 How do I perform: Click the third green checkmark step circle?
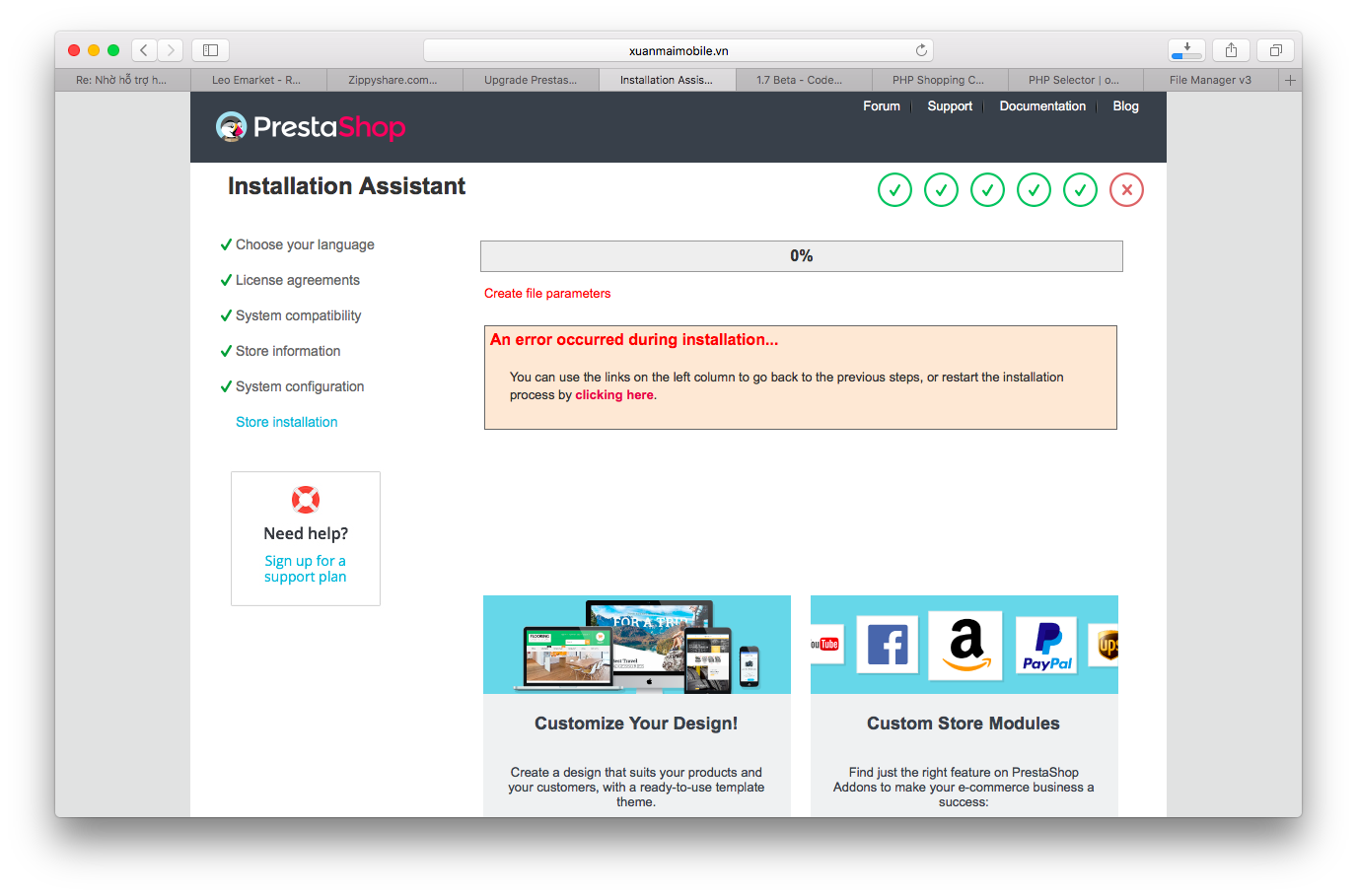coord(987,190)
